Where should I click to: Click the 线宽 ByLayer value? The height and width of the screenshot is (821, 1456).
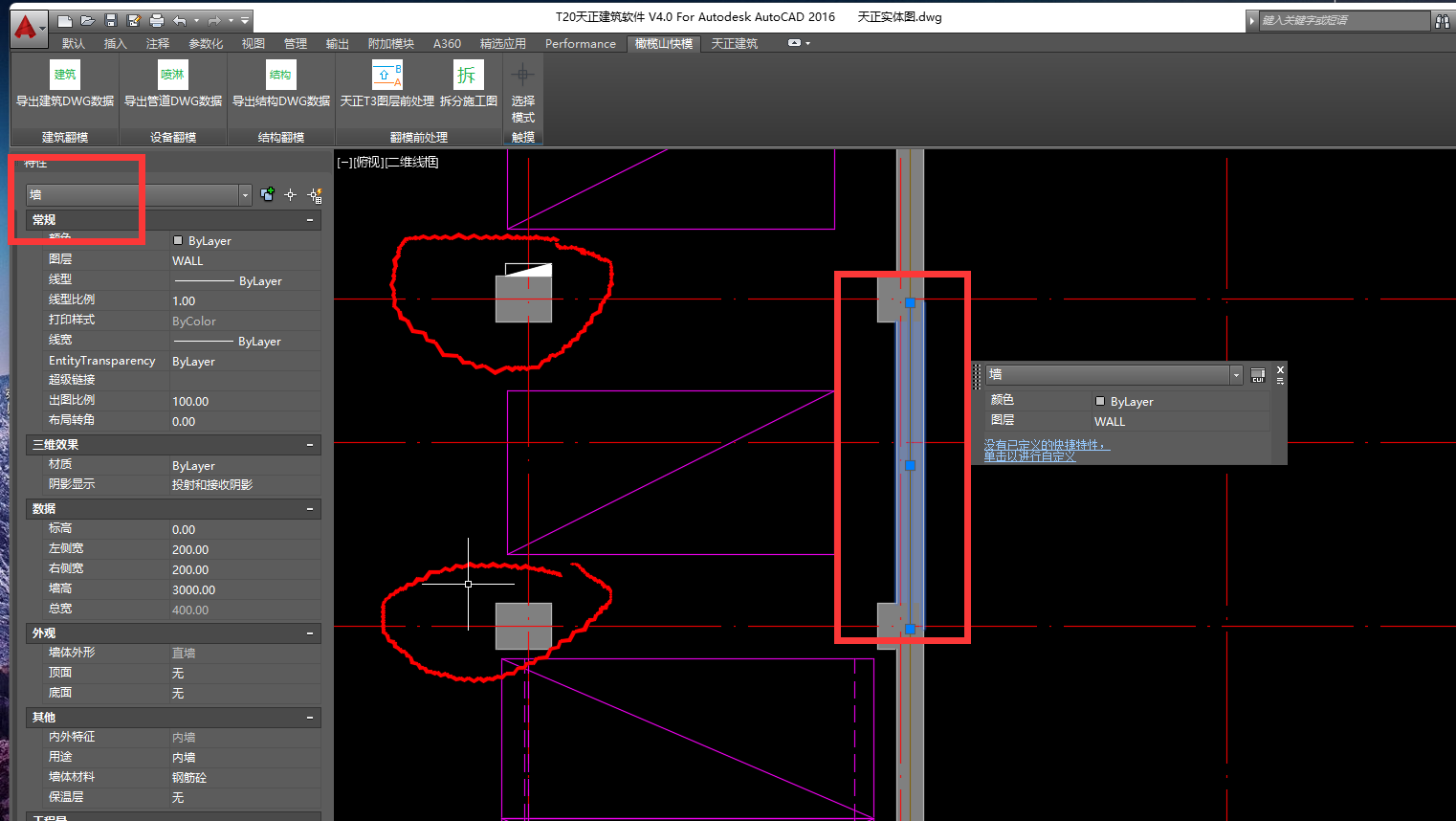[x=245, y=341]
